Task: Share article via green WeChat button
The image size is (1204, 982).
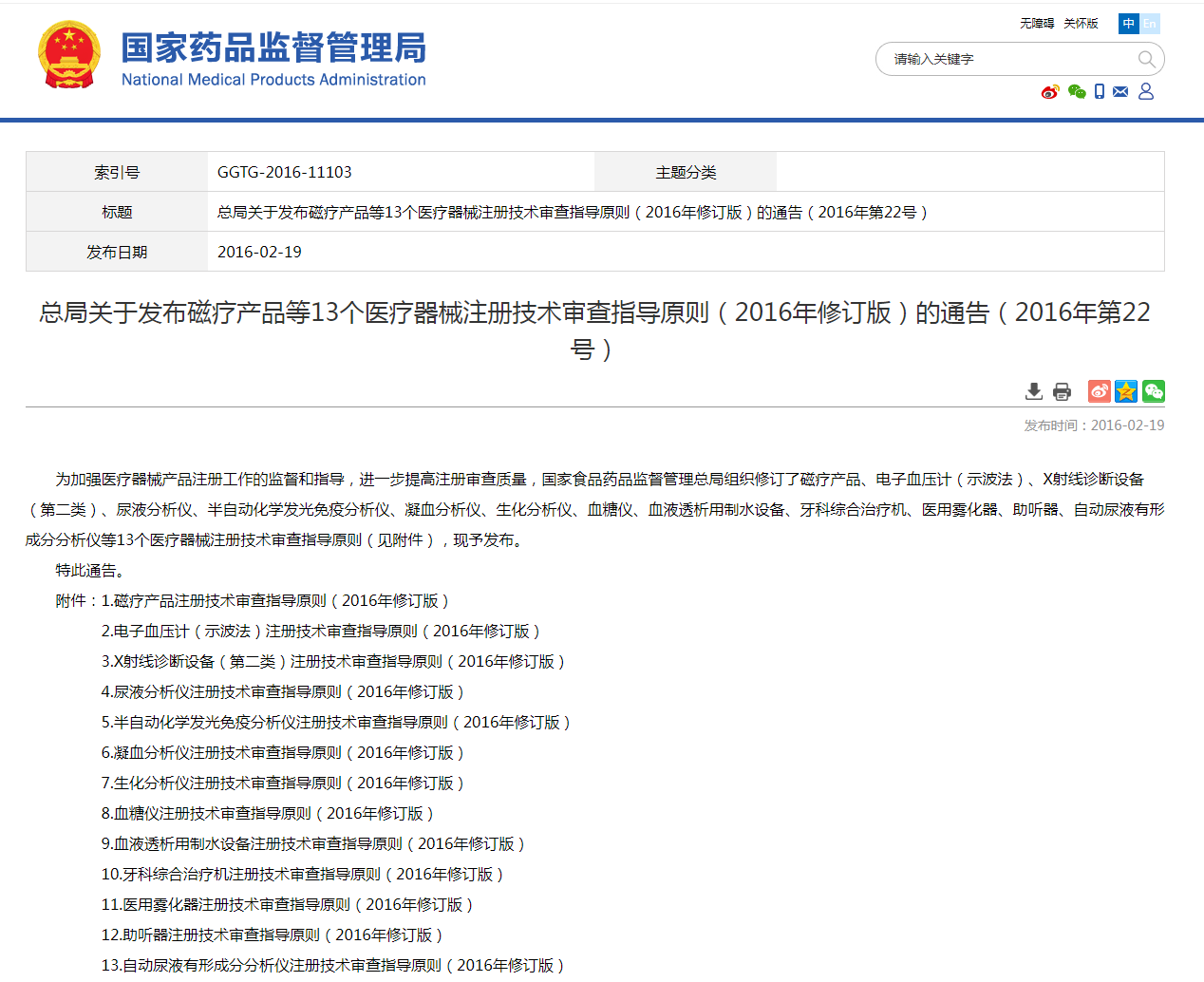Action: click(x=1154, y=391)
